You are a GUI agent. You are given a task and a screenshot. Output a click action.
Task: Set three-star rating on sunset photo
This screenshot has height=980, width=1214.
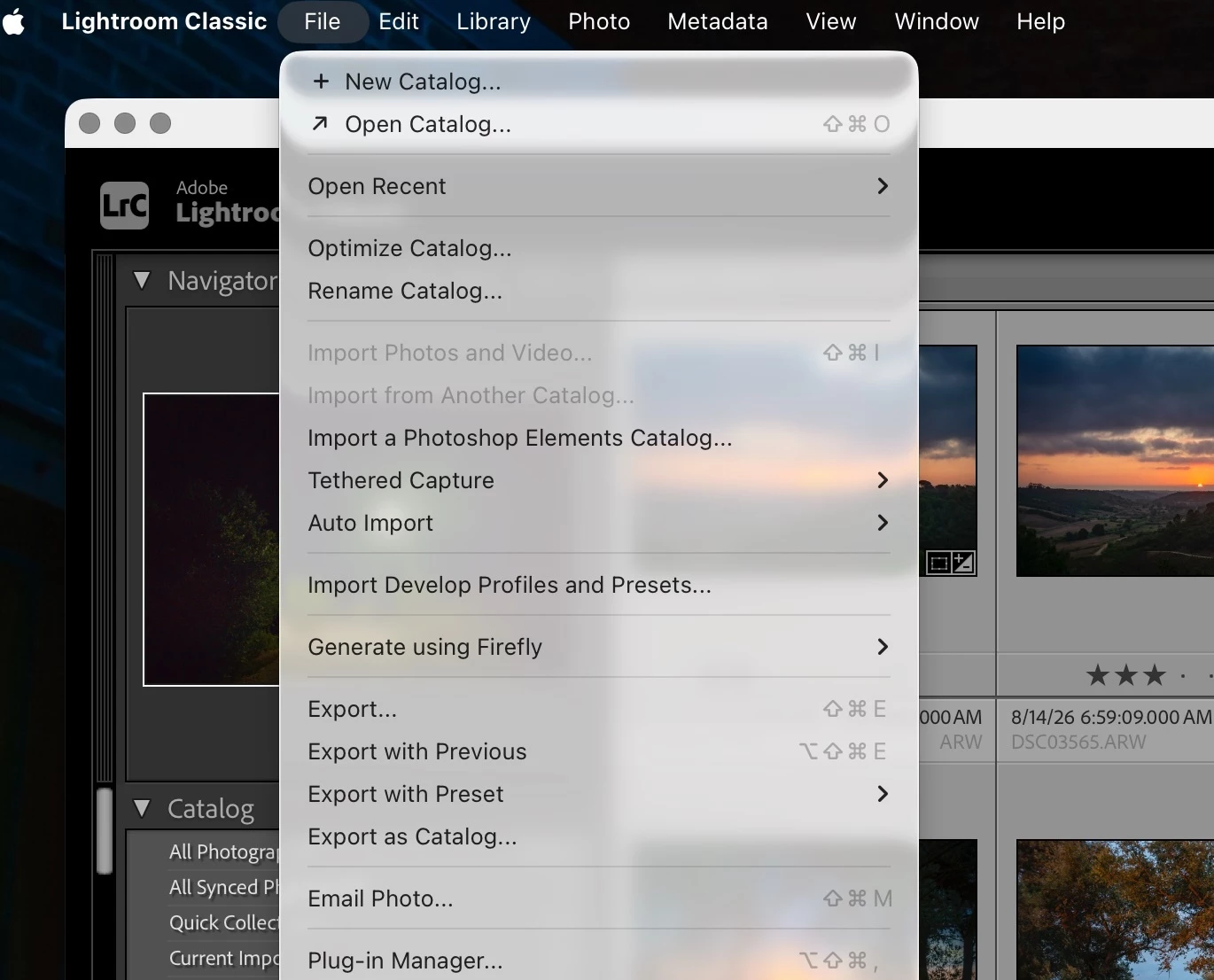pyautogui.click(x=1155, y=675)
